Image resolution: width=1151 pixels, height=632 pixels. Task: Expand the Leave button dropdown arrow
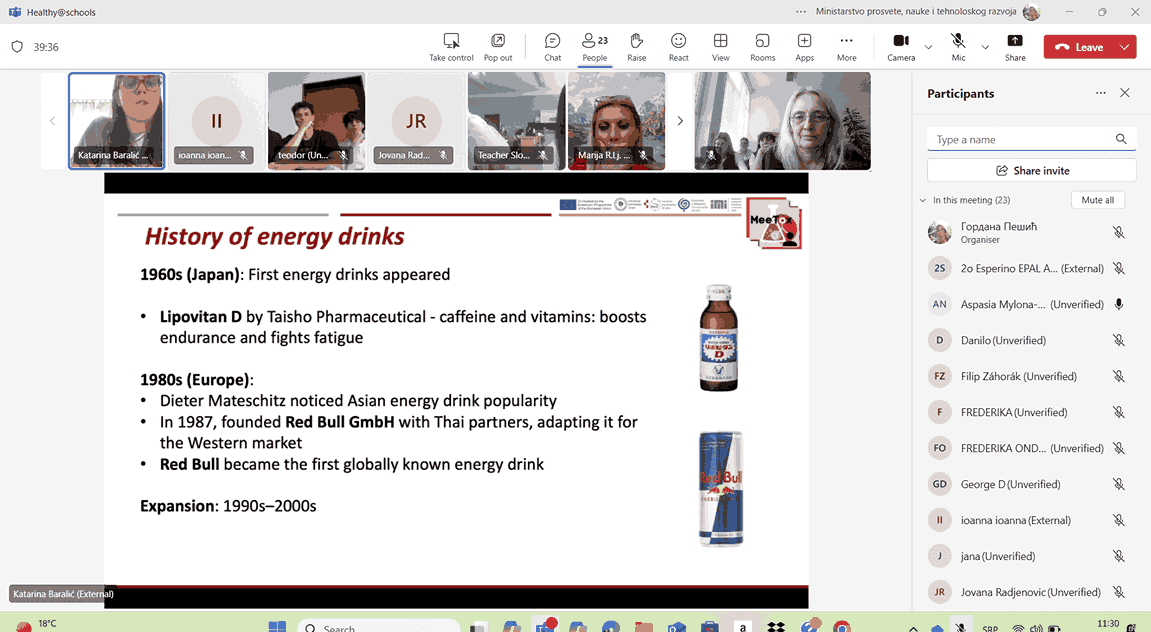pyautogui.click(x=1125, y=47)
